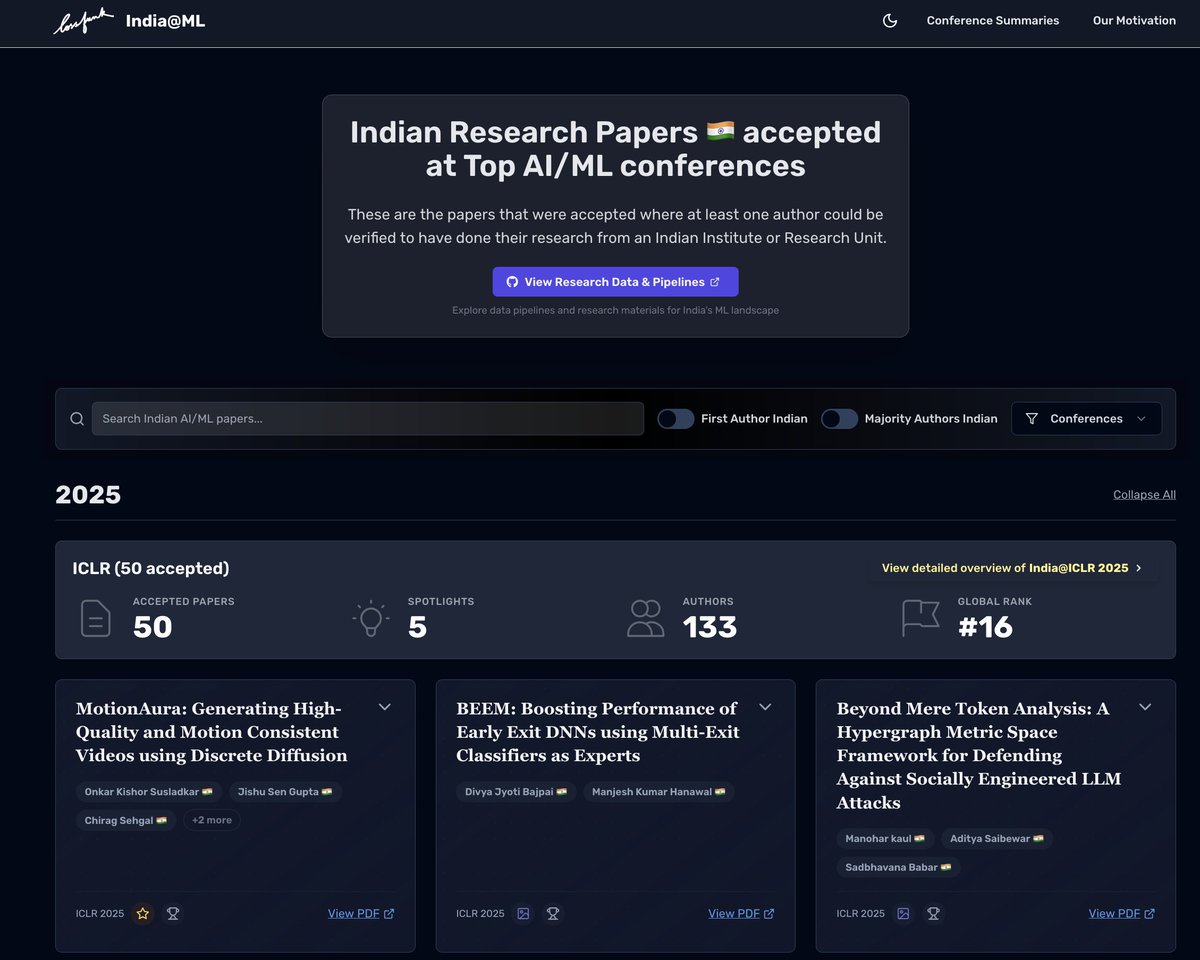
Task: Collapse all conference sections
Action: click(1144, 494)
